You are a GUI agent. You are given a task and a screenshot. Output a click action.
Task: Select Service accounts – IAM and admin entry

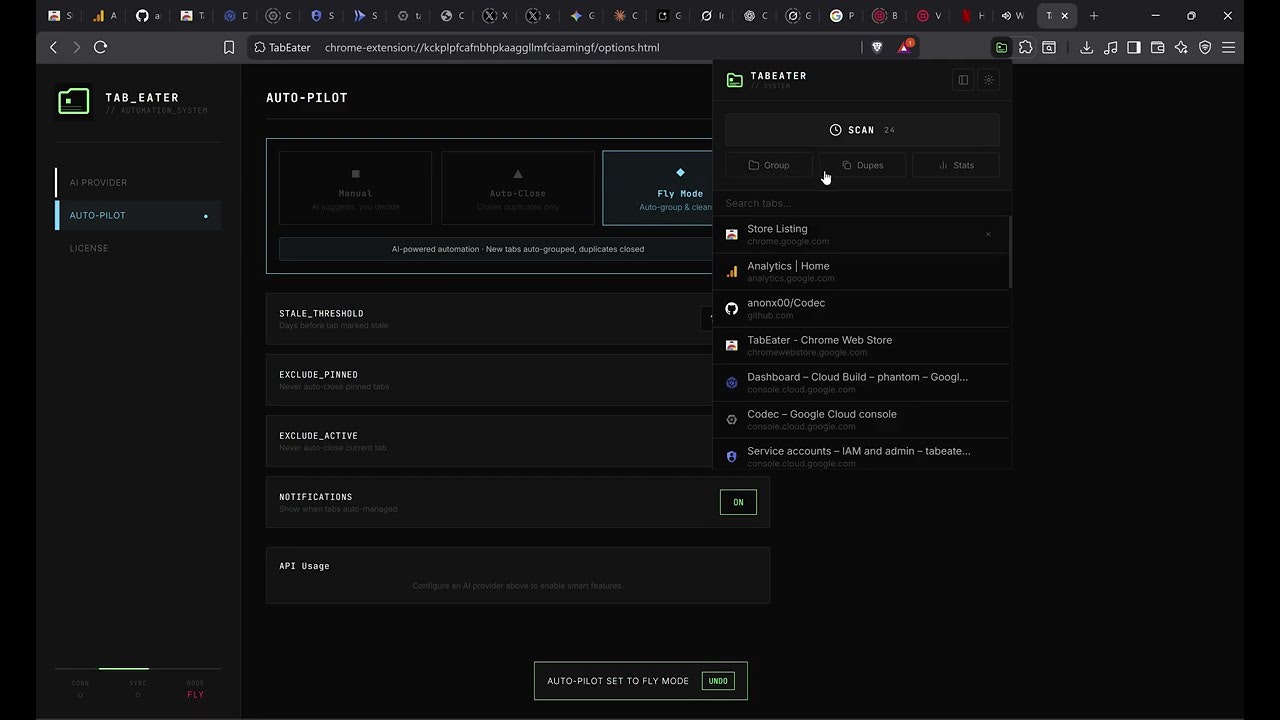(861, 454)
